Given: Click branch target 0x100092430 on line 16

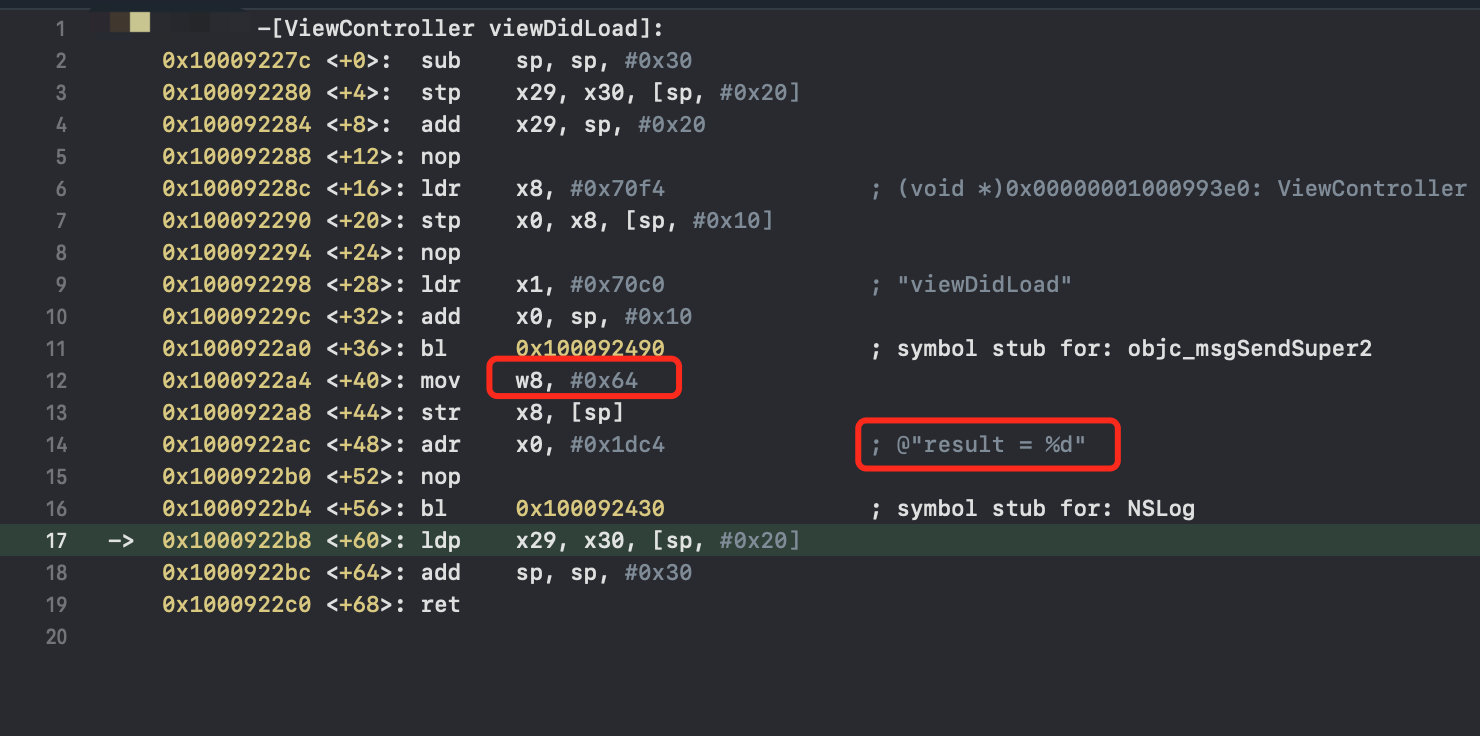Looking at the screenshot, I should (x=590, y=509).
